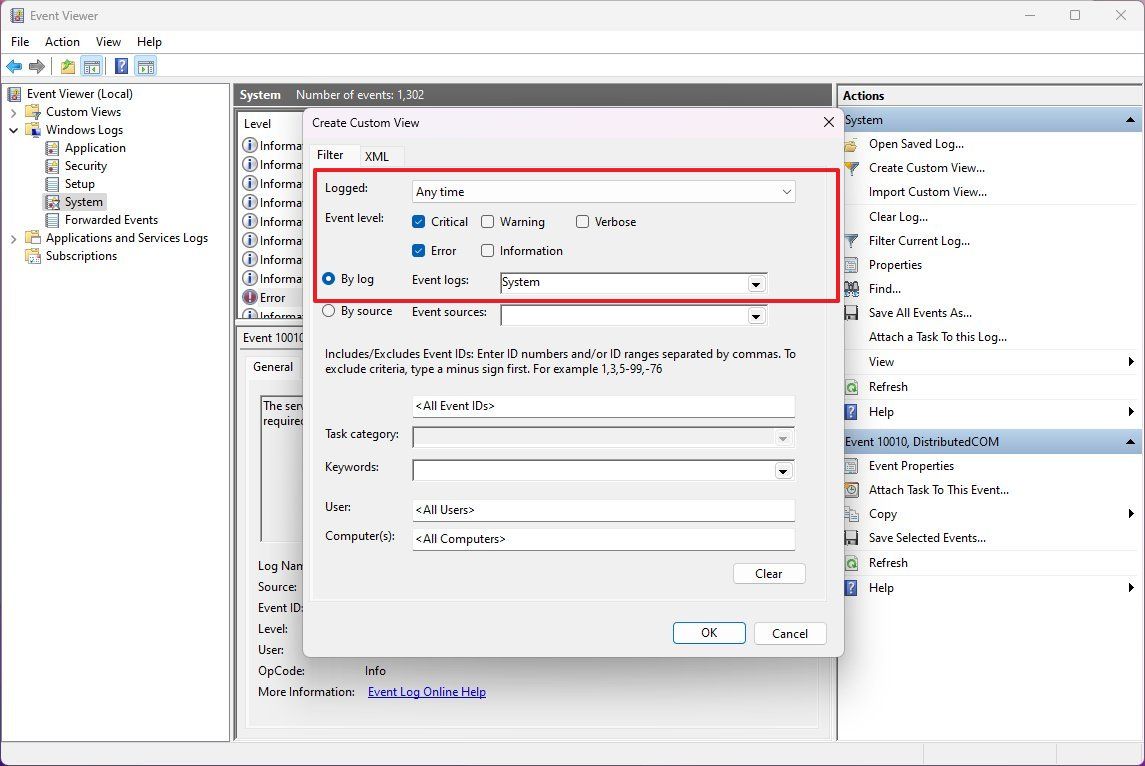Screen dimensions: 1145x766
Task: Expand the Event logs dropdown showing System
Action: coord(757,283)
